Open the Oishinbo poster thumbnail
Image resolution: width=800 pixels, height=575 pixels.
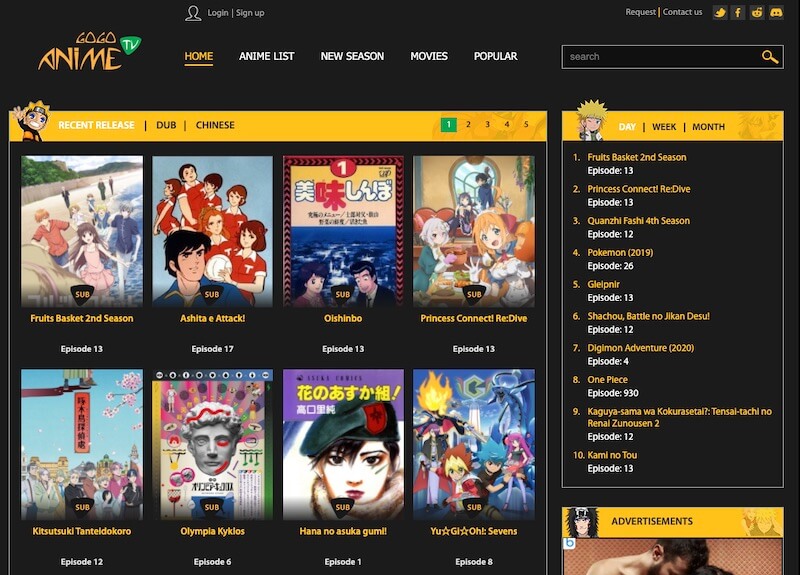point(343,231)
